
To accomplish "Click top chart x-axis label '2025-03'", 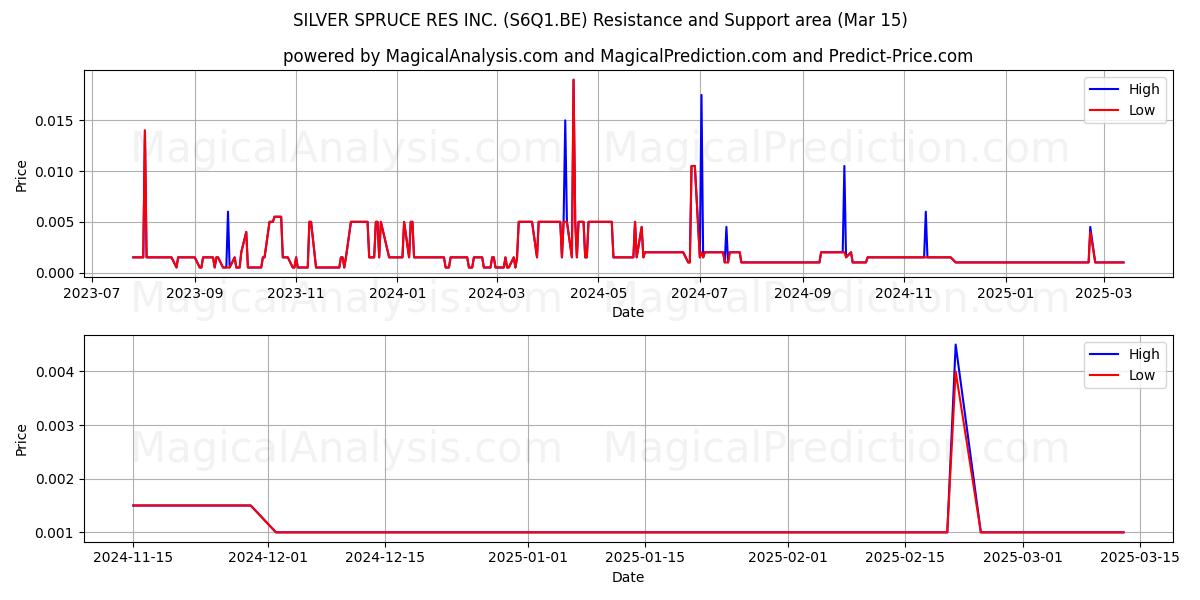I will (x=1104, y=293).
